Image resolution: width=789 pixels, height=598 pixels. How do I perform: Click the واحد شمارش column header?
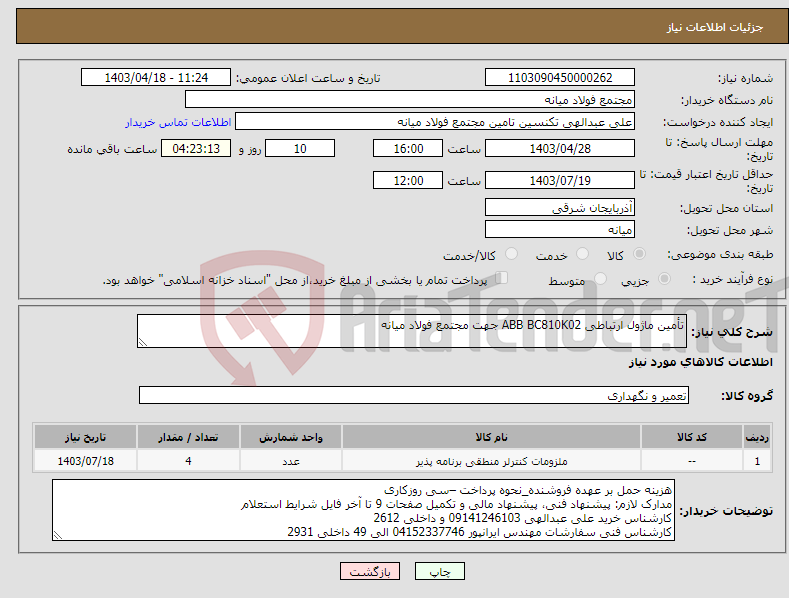(x=291, y=437)
